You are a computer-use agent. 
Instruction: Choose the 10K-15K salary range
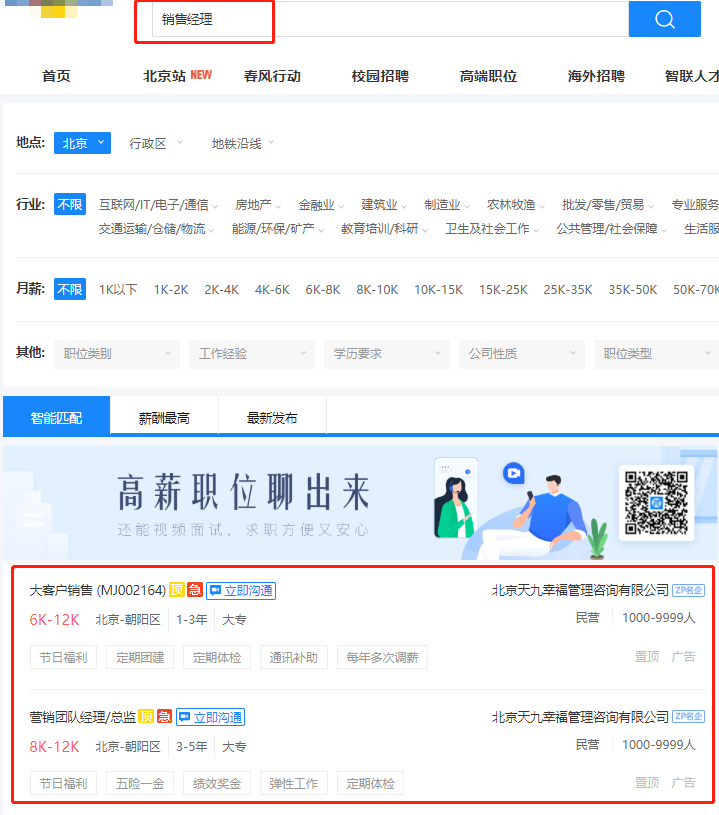click(x=438, y=289)
